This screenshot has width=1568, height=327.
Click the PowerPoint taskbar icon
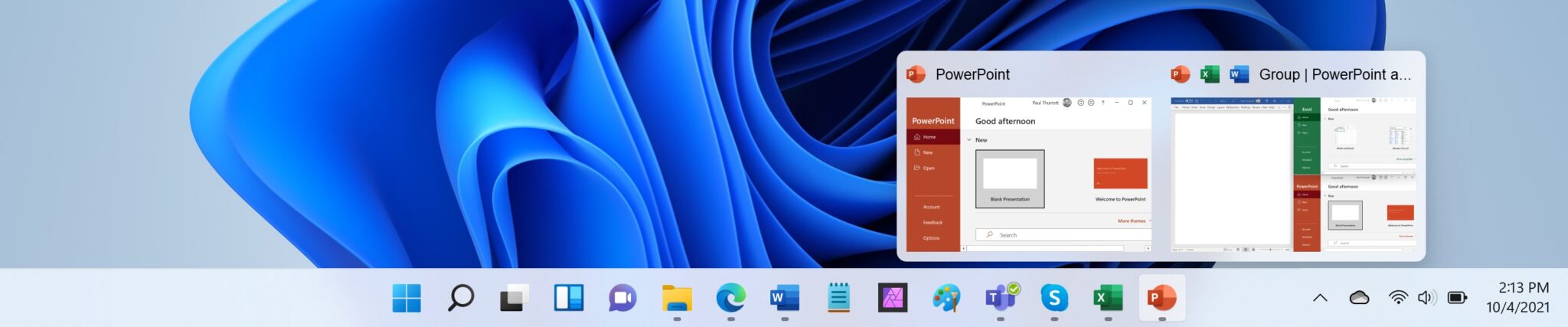pos(1162,298)
